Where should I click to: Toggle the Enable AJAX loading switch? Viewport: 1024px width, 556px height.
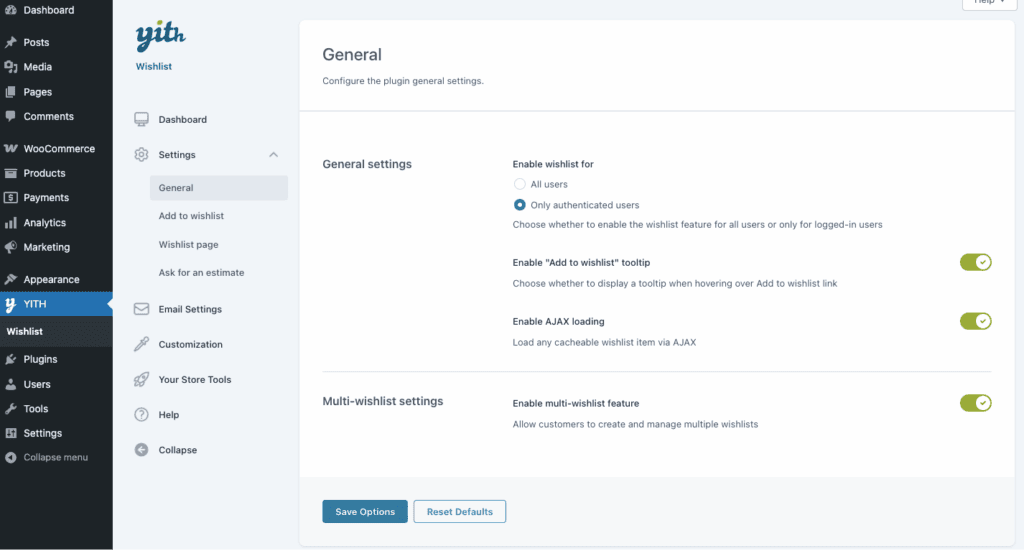976,321
